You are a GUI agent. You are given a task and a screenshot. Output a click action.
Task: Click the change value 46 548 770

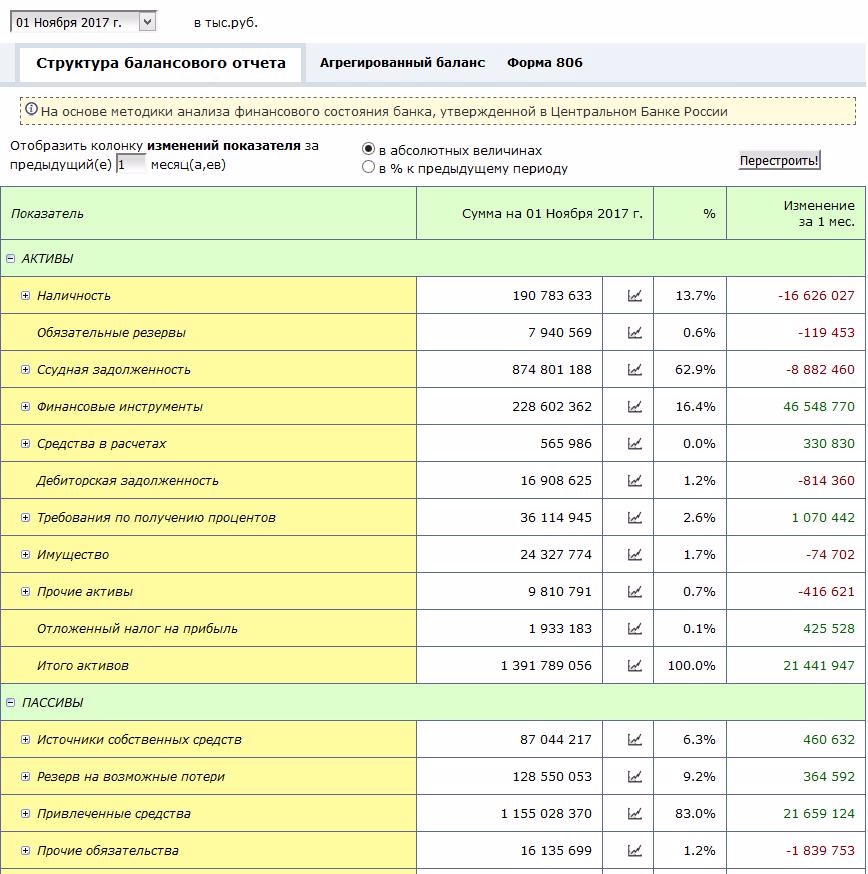tap(818, 406)
